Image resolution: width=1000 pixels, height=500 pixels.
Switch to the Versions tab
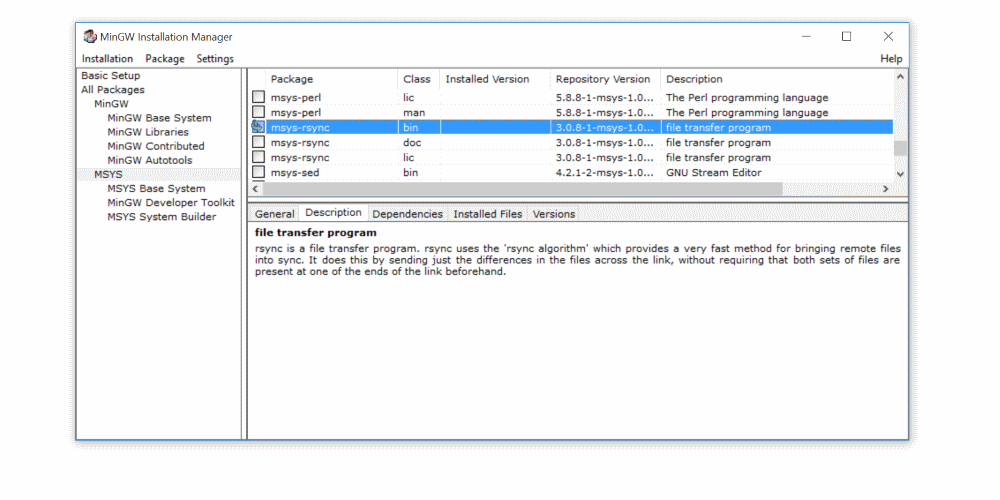click(554, 214)
